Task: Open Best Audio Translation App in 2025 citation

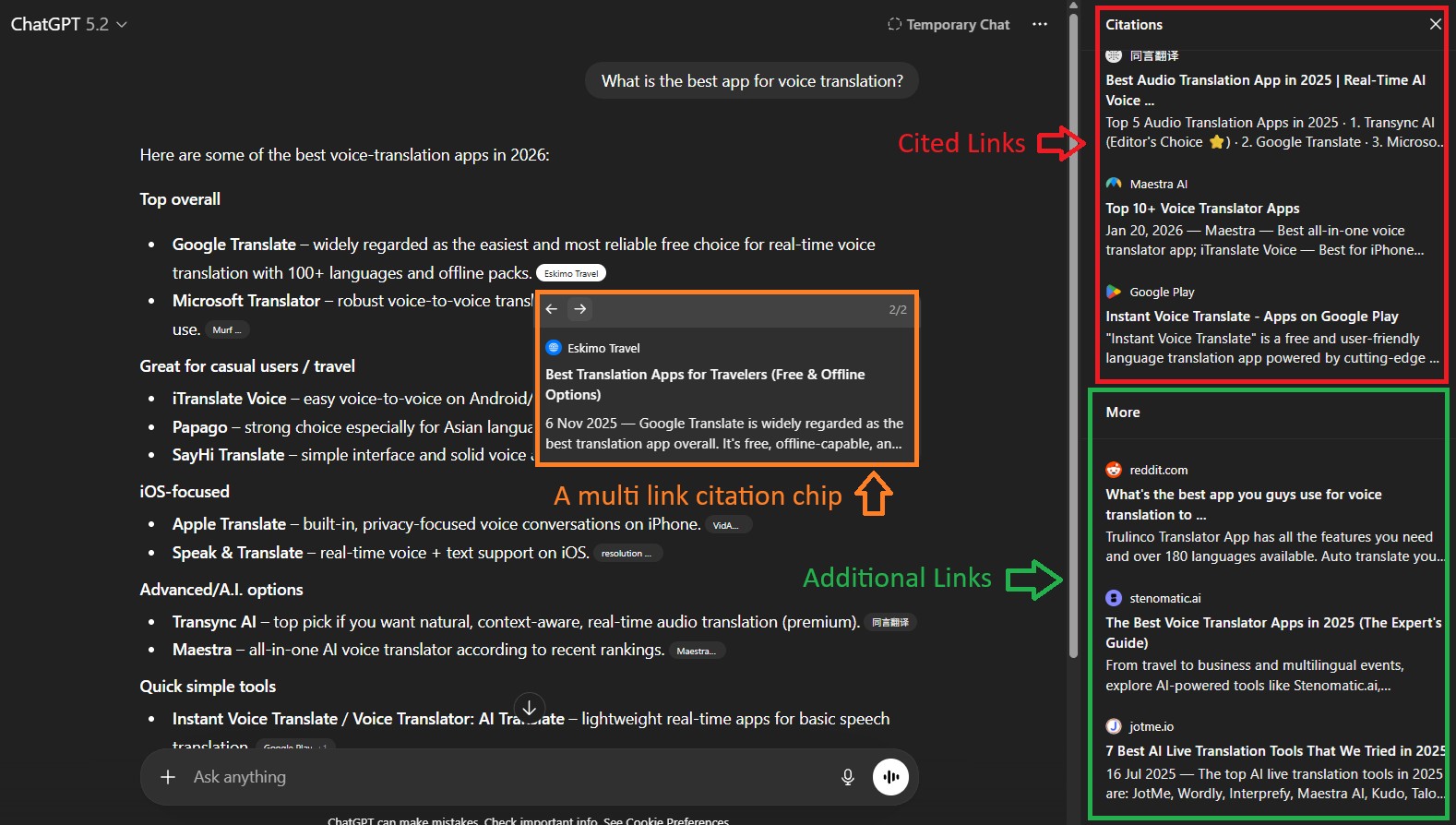Action: click(x=1266, y=90)
